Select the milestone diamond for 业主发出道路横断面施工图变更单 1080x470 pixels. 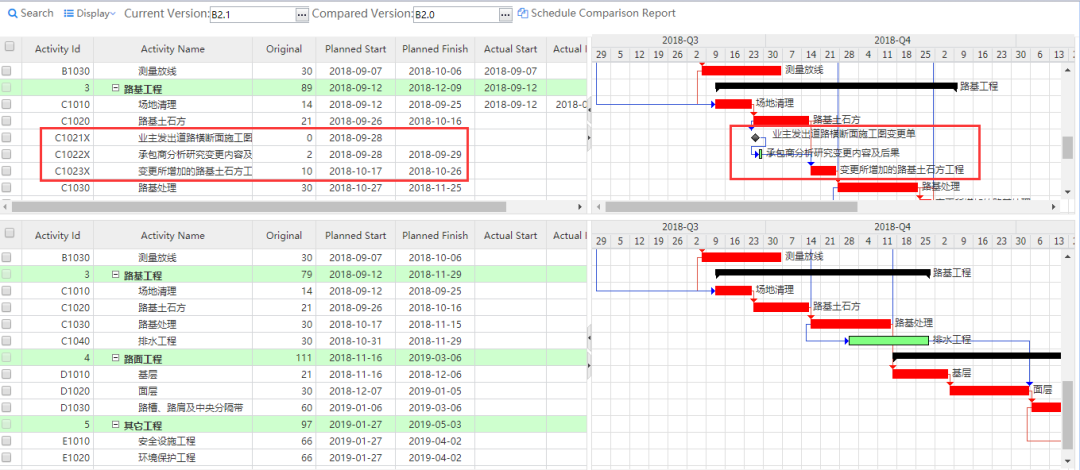point(756,138)
